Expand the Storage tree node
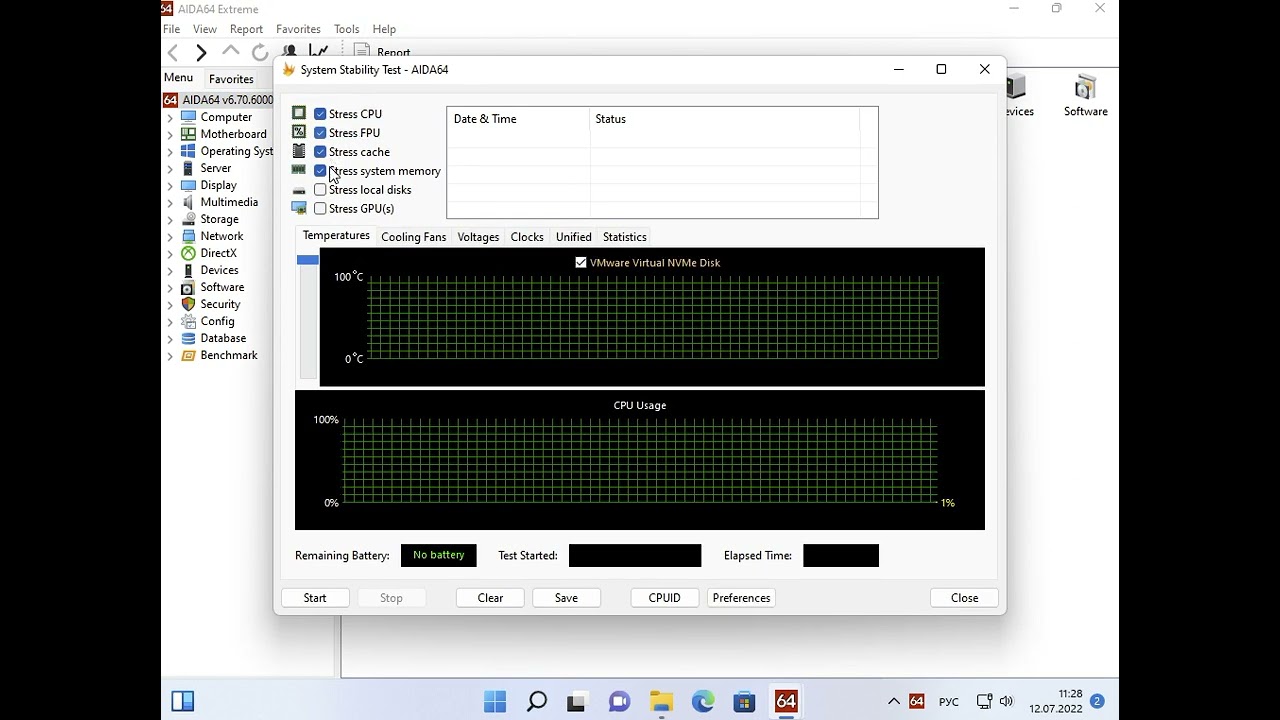 coord(169,220)
